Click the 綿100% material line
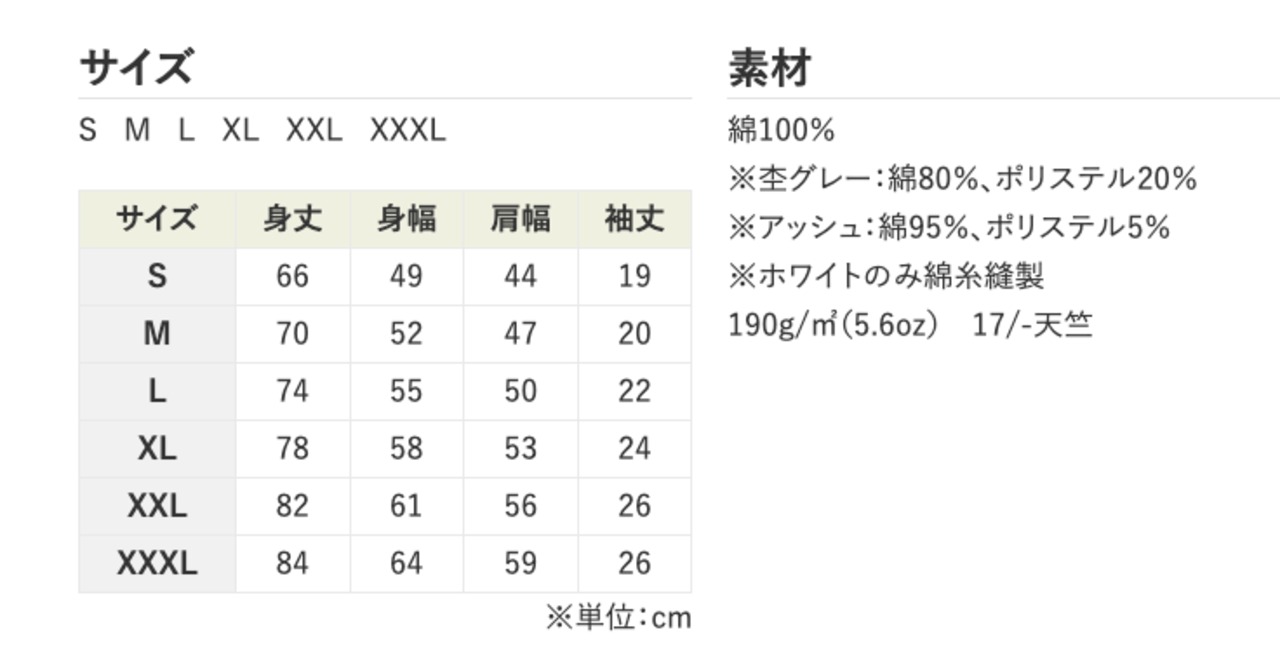The image size is (1280, 670). point(781,131)
